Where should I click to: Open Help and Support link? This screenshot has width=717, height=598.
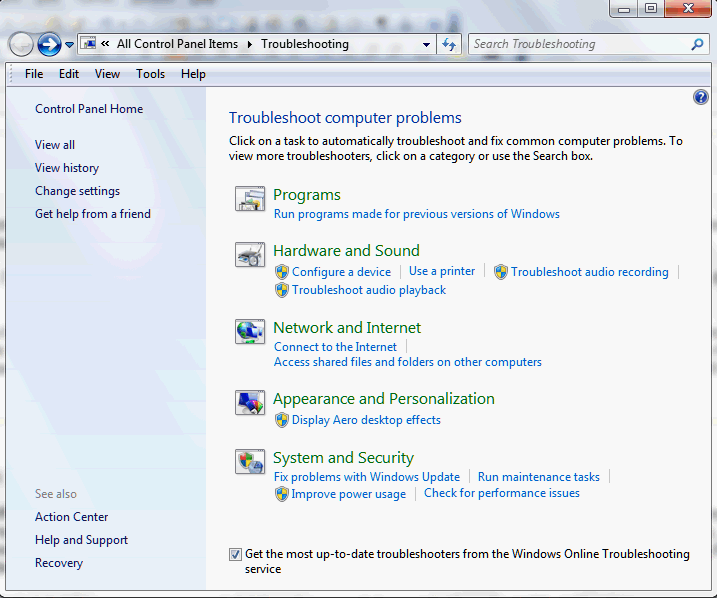click(81, 540)
